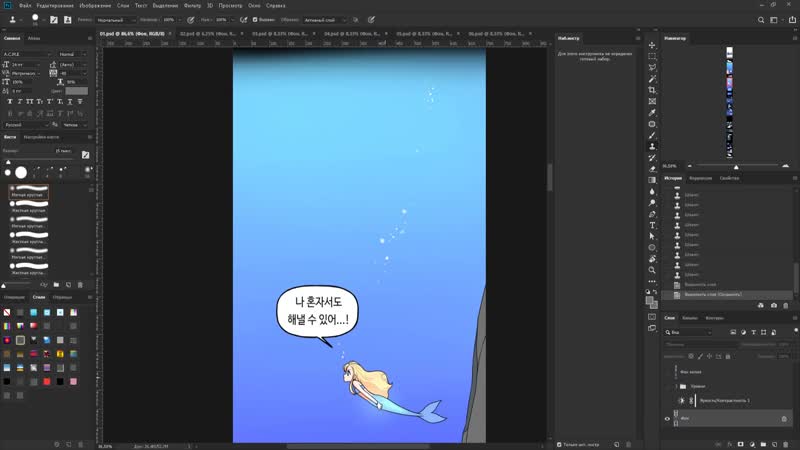Viewport: 800px width, 450px height.
Task: Select the Clone Stamp tool in toolbar
Action: click(x=652, y=146)
